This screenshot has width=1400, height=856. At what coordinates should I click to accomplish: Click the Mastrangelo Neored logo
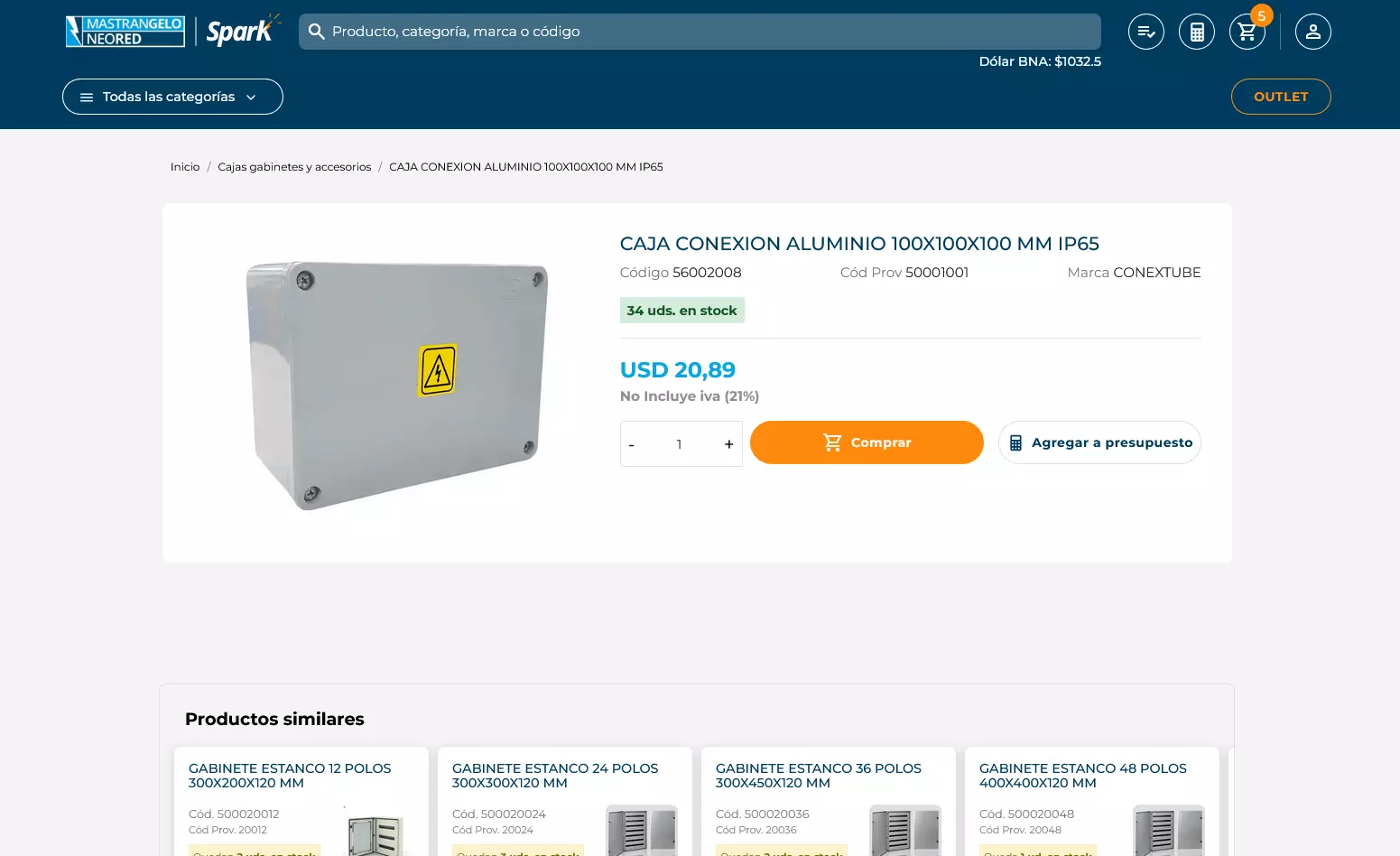(x=125, y=32)
